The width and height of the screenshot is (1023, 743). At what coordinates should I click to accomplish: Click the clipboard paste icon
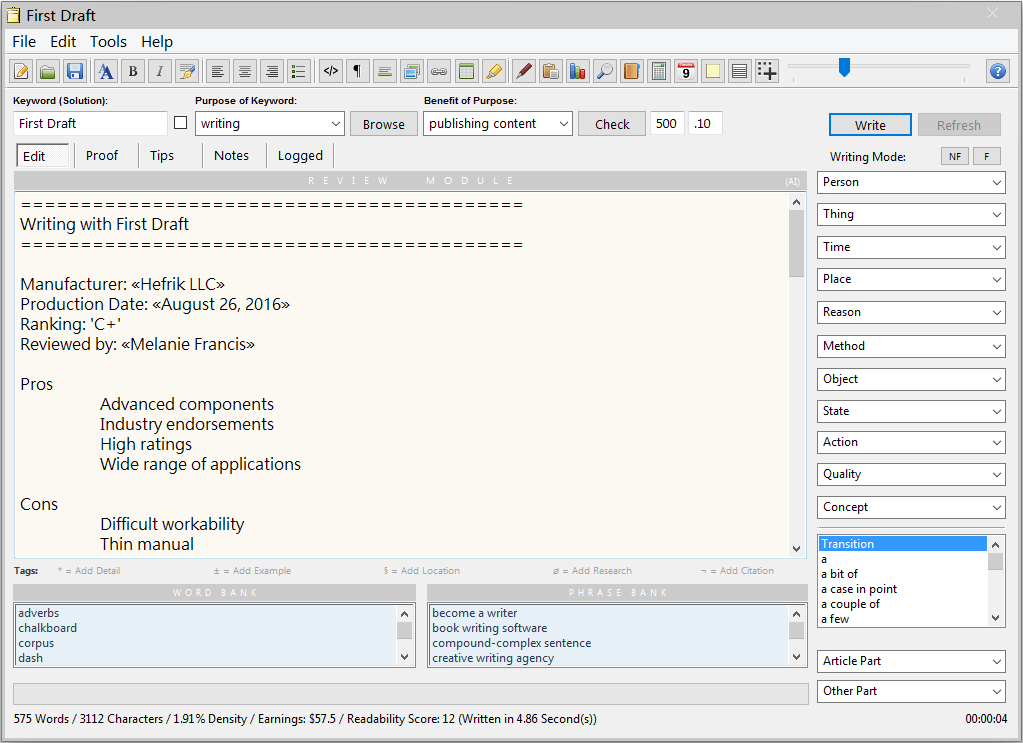coord(551,71)
